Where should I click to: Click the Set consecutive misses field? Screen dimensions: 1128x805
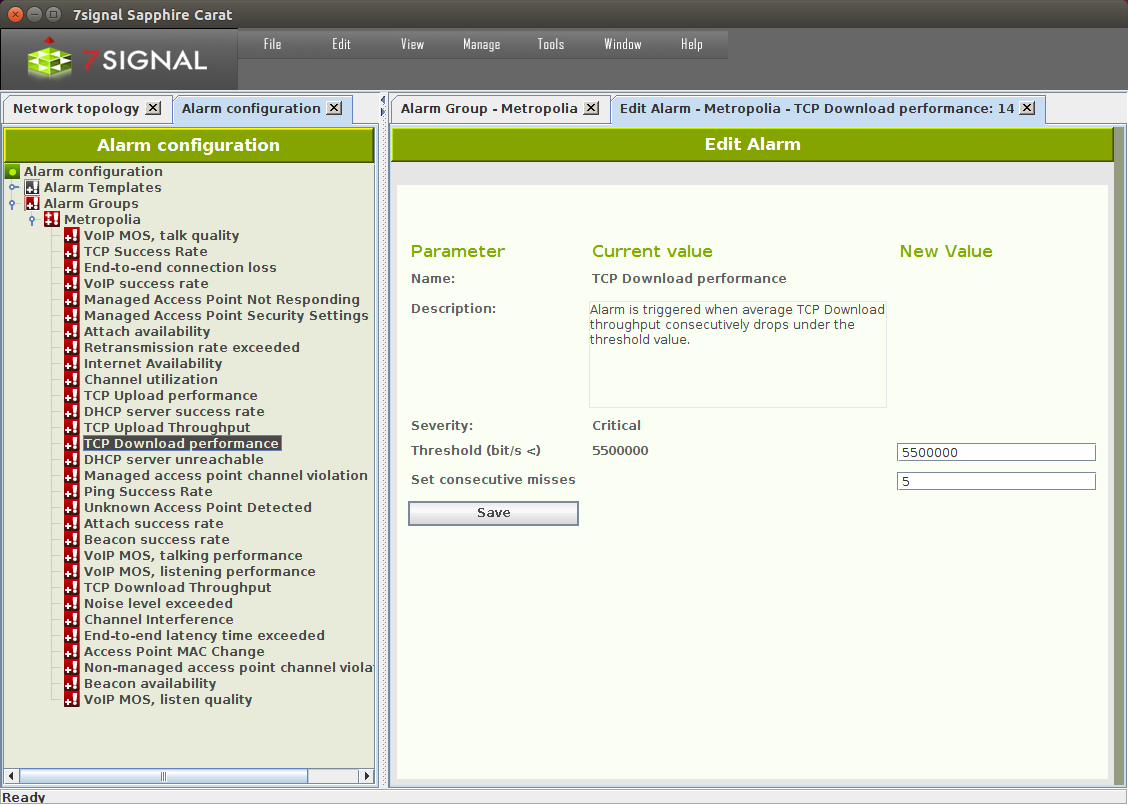[996, 481]
